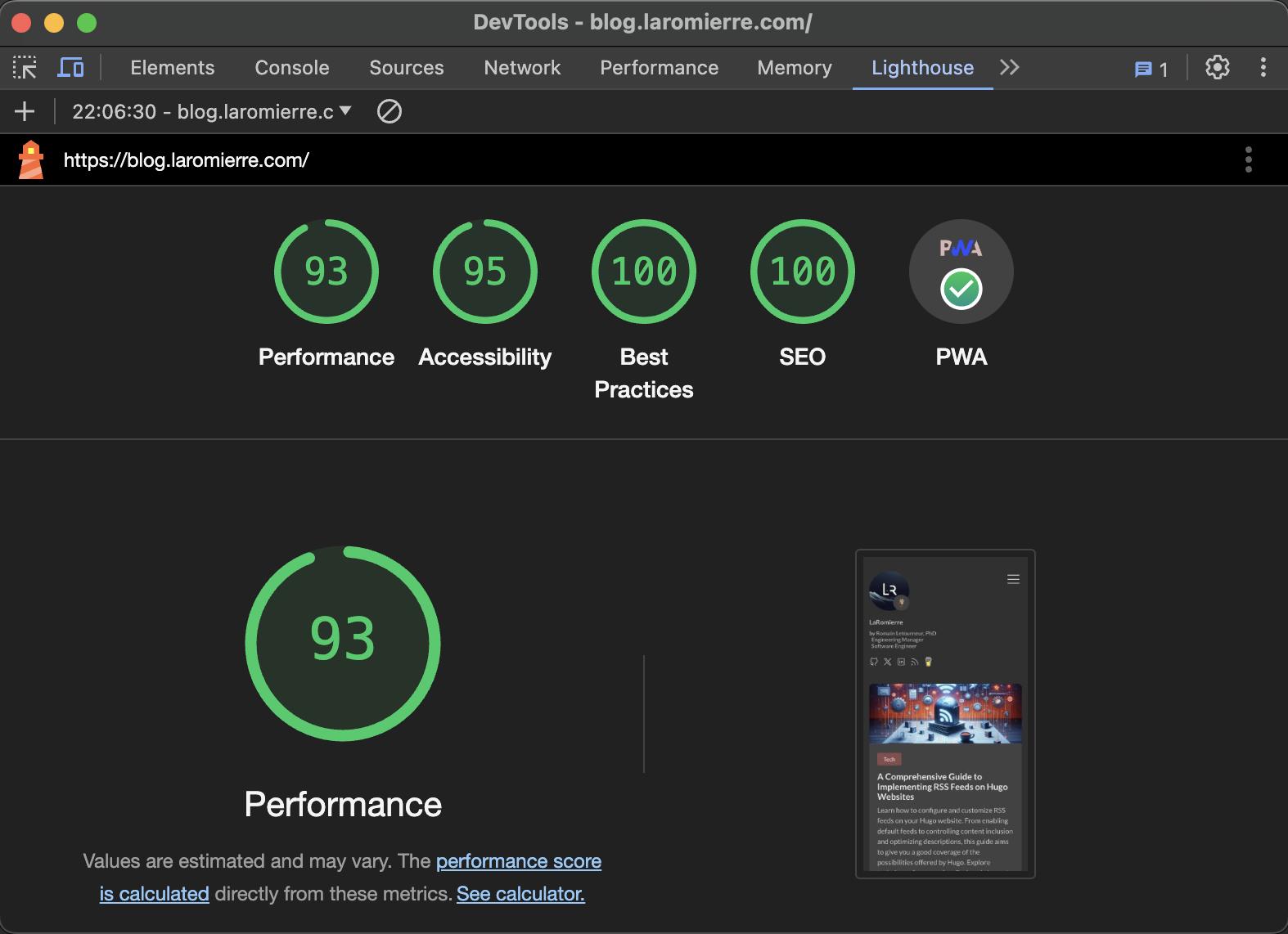Open the DevTools customize three-dot menu

click(x=1263, y=67)
